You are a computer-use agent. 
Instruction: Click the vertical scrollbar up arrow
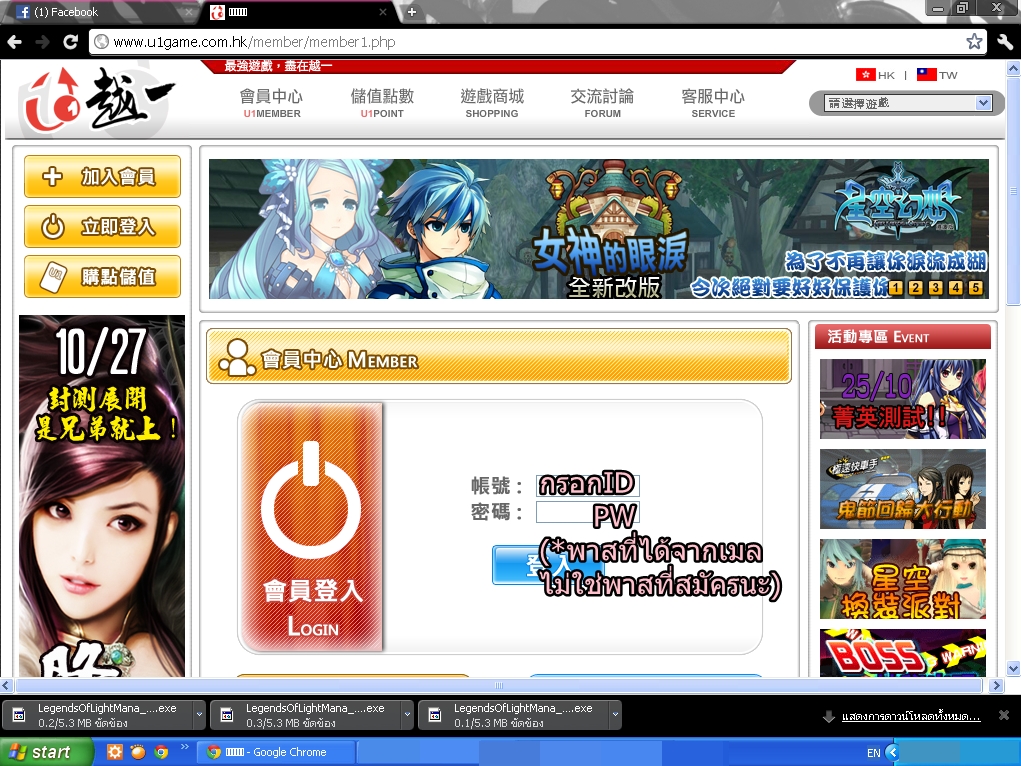tap(1014, 67)
